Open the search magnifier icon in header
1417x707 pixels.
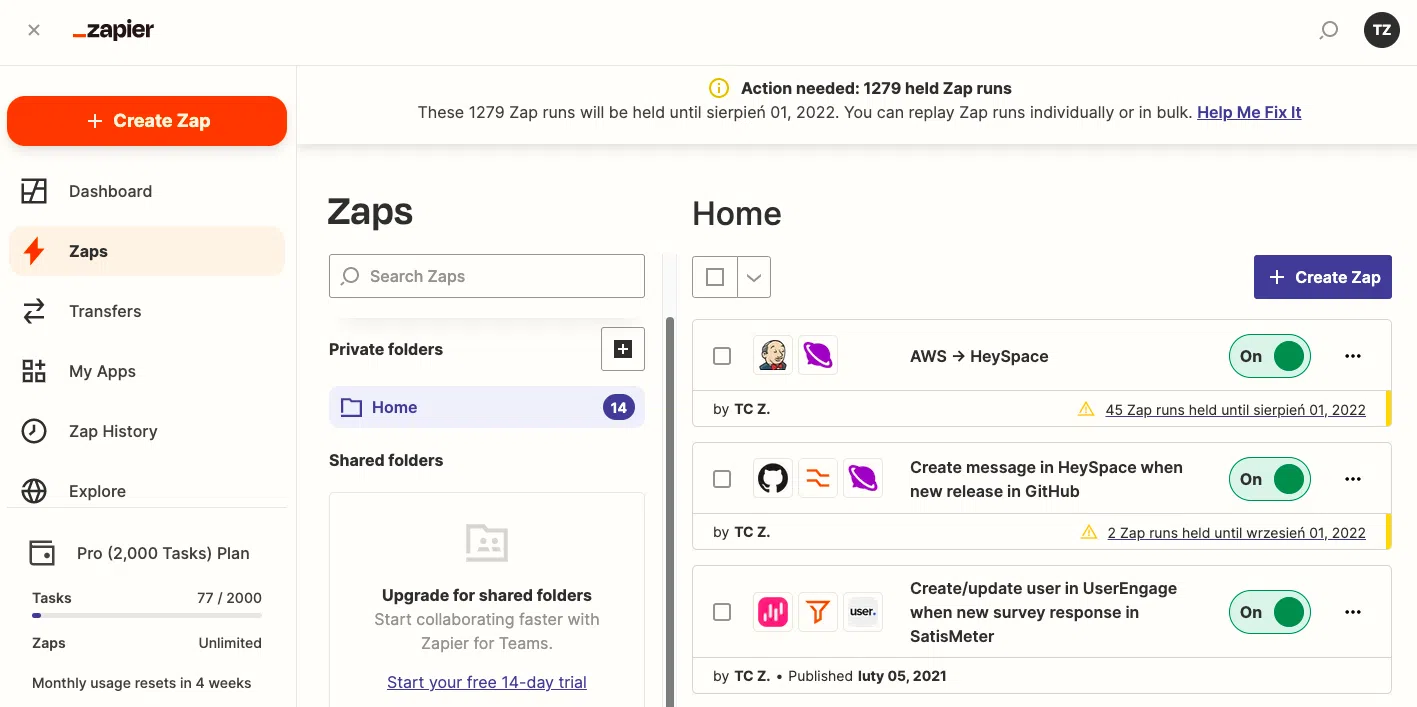(x=1328, y=30)
